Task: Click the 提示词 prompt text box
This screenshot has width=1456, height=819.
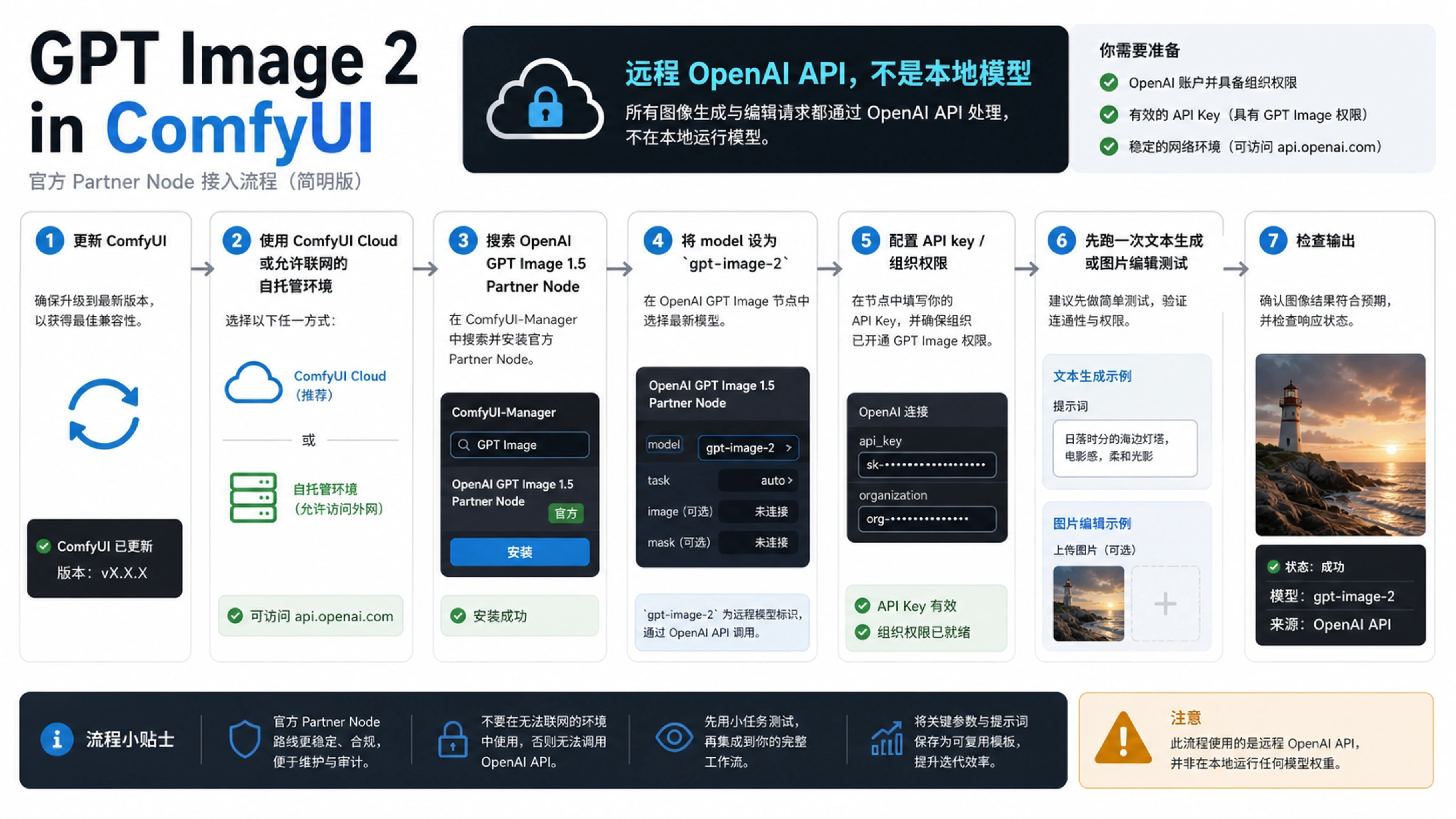Action: click(1125, 448)
